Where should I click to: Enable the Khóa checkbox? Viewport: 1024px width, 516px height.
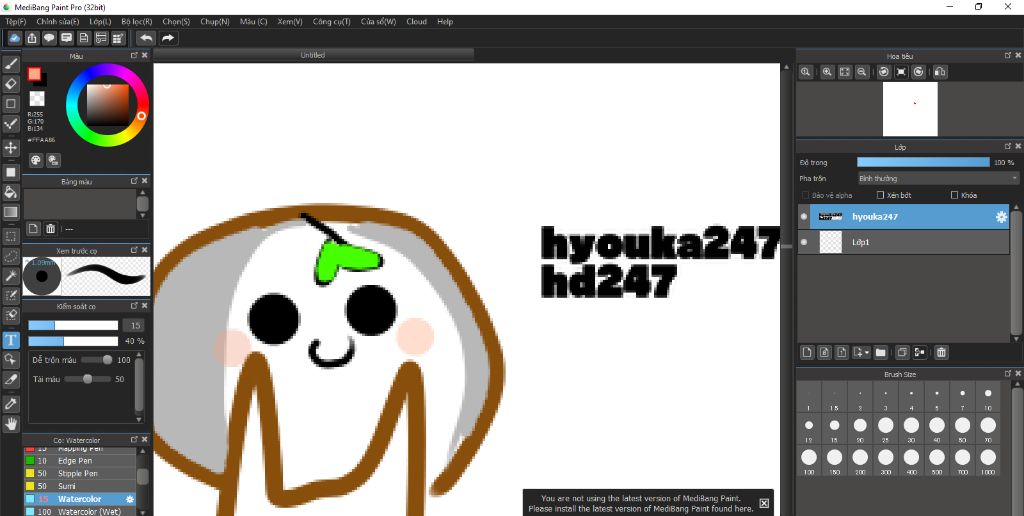[x=954, y=195]
